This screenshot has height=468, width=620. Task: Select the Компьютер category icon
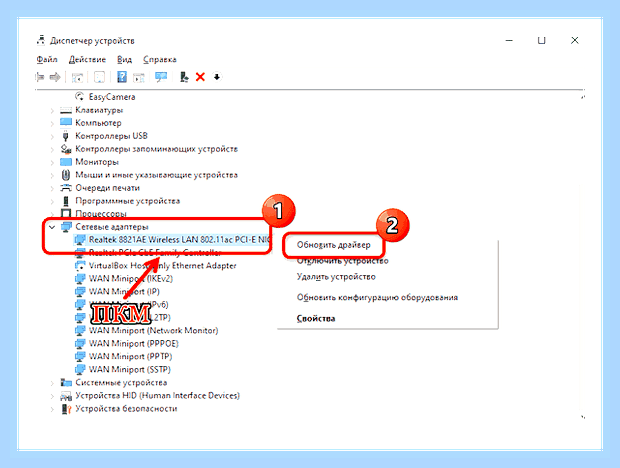point(66,123)
